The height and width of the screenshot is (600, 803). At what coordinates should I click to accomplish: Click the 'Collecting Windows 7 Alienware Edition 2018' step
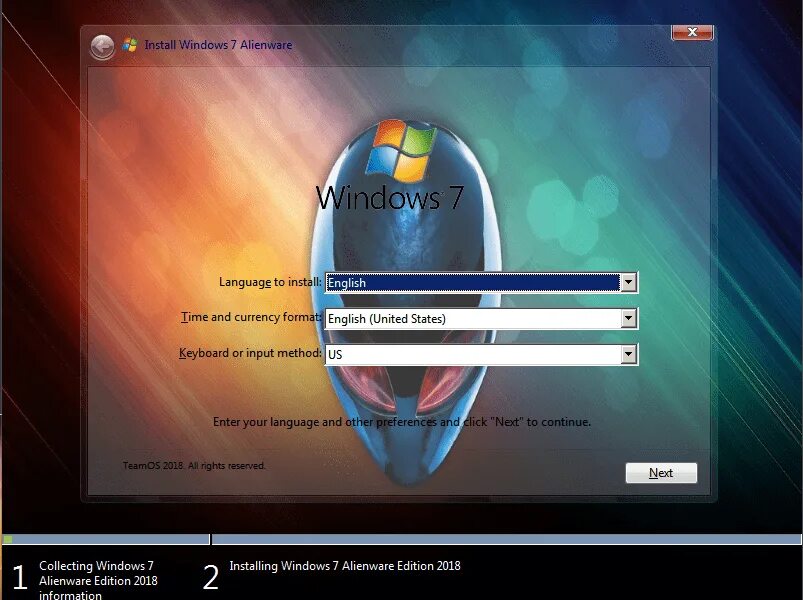click(98, 581)
